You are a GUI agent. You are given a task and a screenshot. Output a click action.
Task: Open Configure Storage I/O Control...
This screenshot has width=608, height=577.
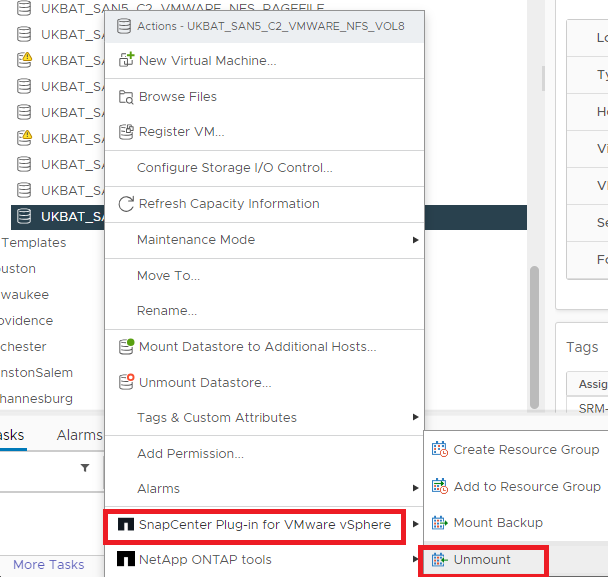(264, 168)
